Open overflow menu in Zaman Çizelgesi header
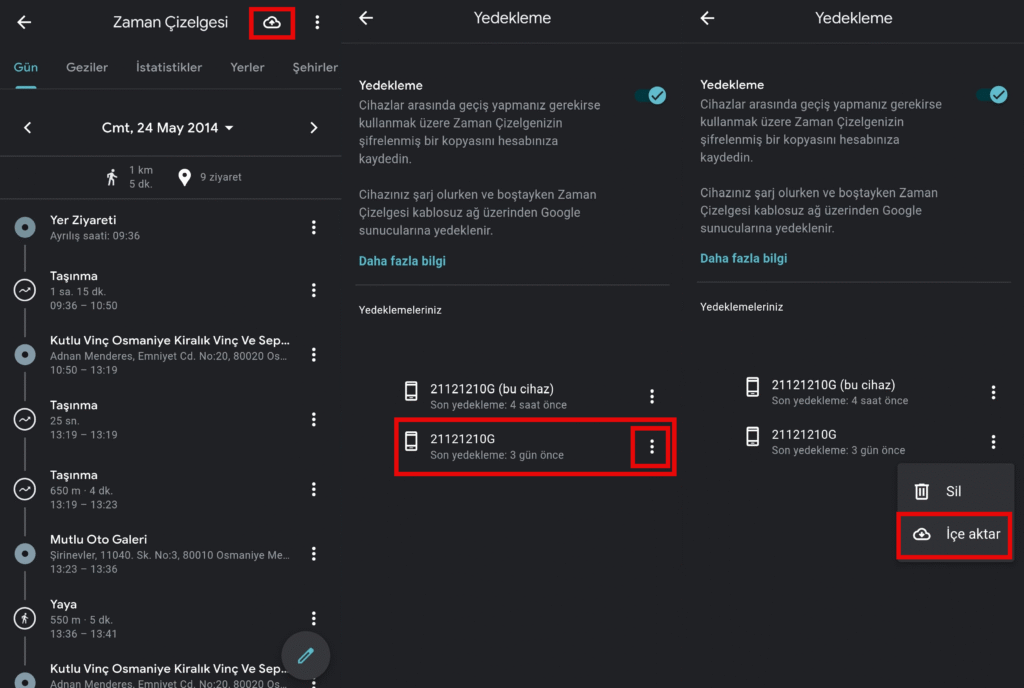Viewport: 1024px width, 688px height. click(317, 22)
